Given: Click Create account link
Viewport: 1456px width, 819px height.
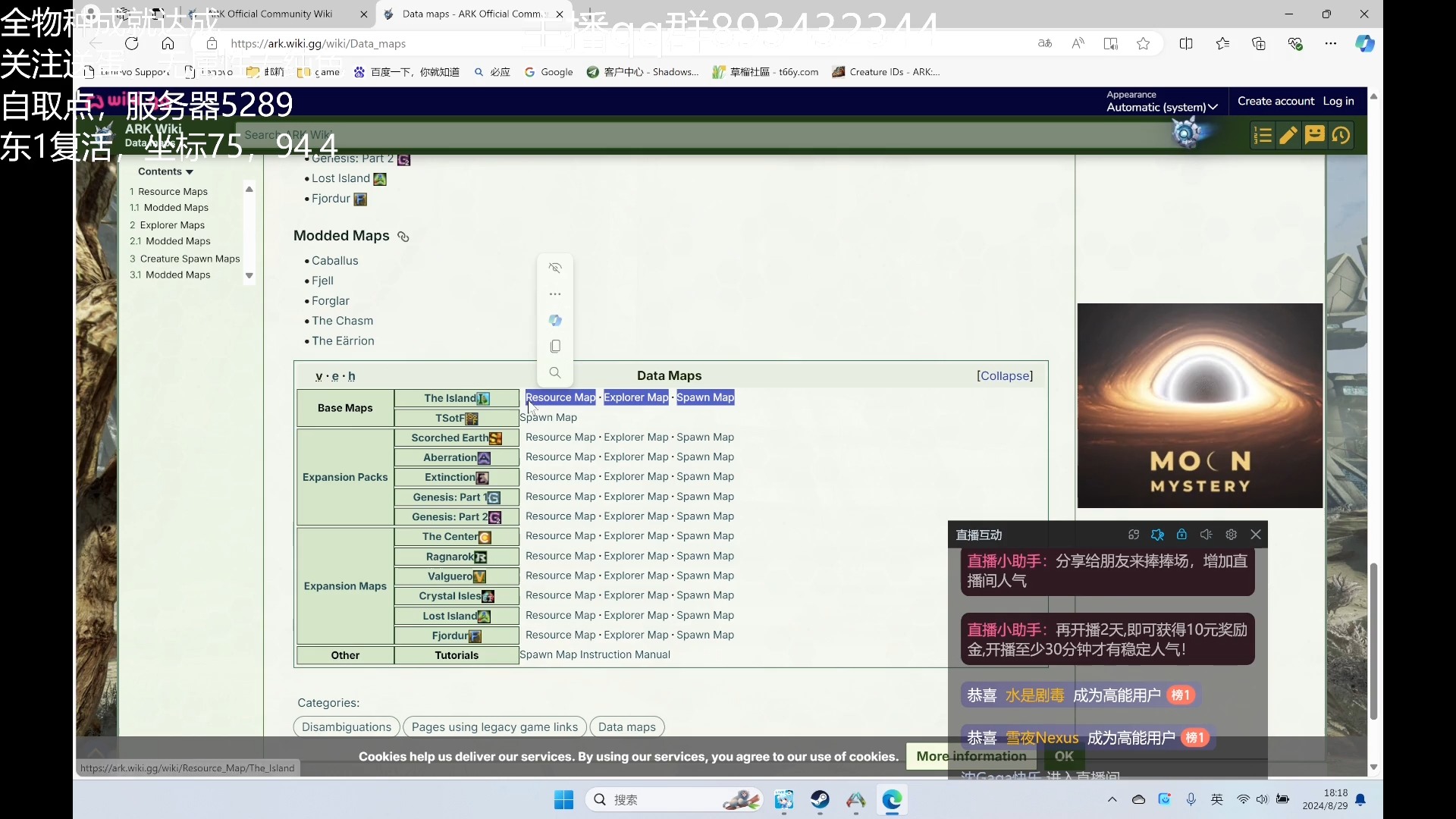Looking at the screenshot, I should pos(1276,101).
